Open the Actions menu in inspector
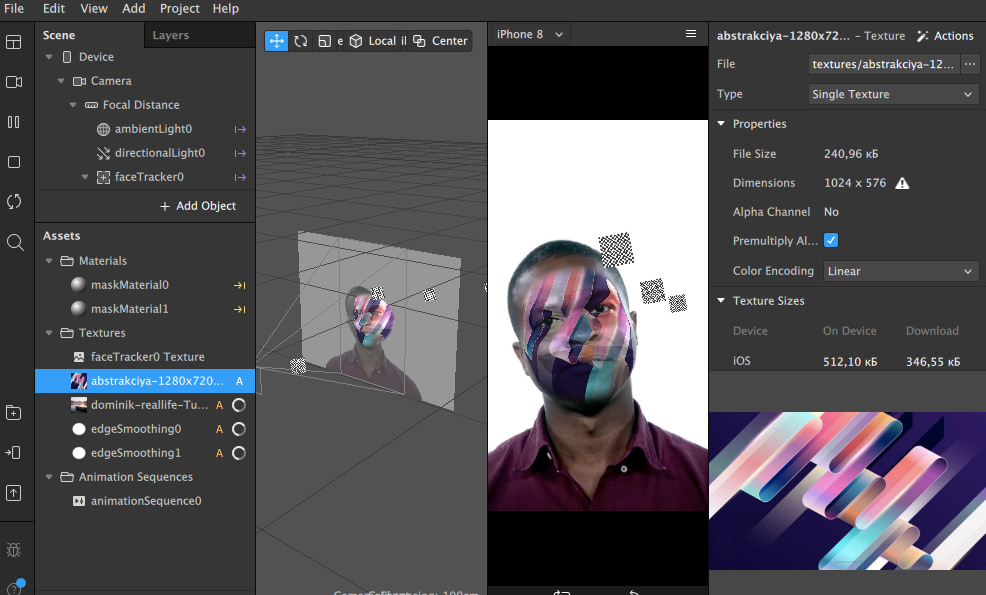The height and width of the screenshot is (595, 986). [x=945, y=36]
